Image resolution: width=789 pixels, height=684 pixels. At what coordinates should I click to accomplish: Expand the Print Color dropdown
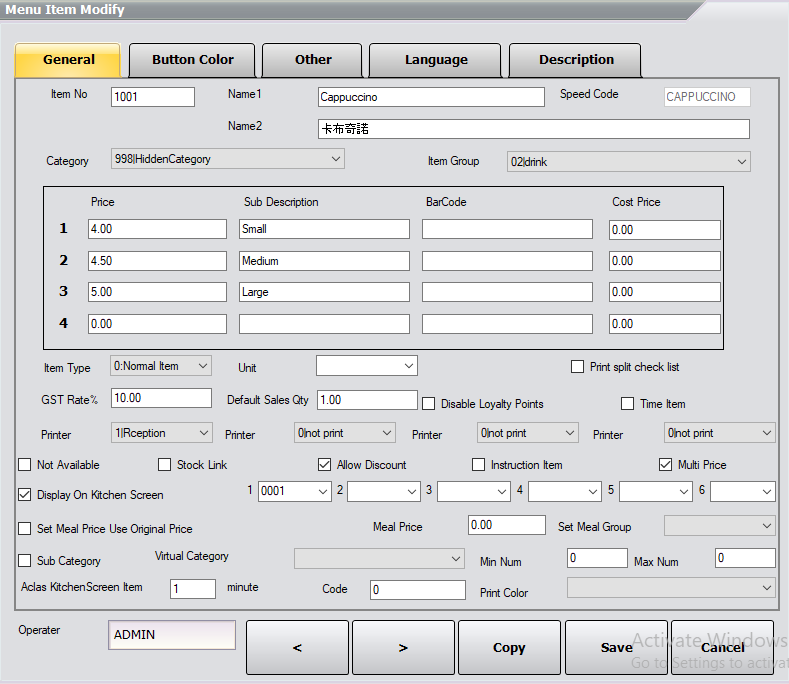tap(671, 587)
